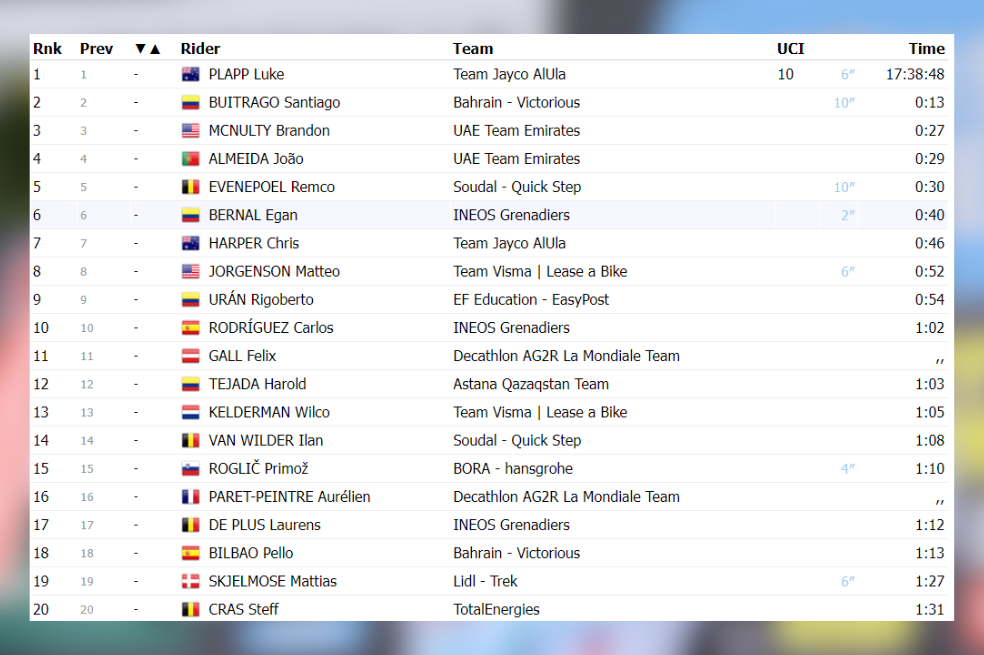The image size is (984, 655).
Task: Open EF Education - EasyPost team link
Action: 531,300
